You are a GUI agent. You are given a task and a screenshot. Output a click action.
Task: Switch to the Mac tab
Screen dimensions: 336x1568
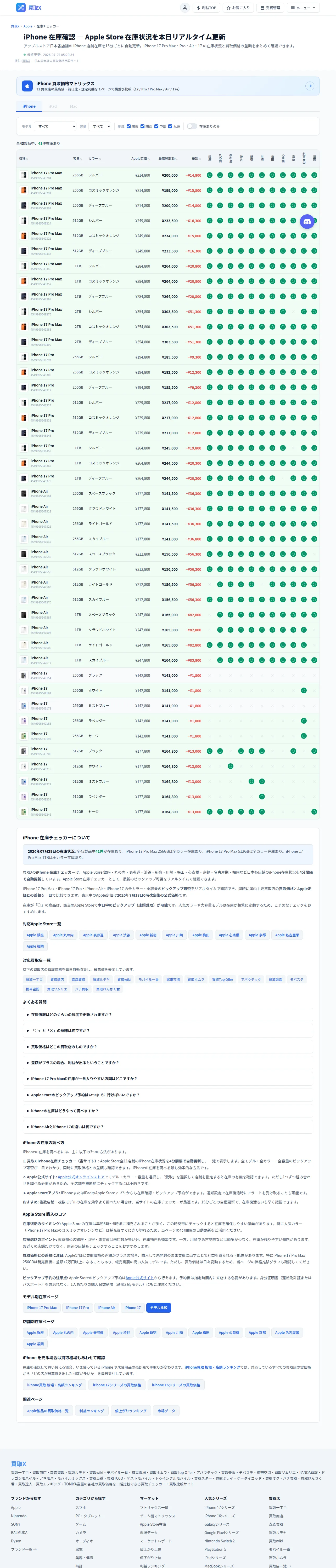point(73,107)
